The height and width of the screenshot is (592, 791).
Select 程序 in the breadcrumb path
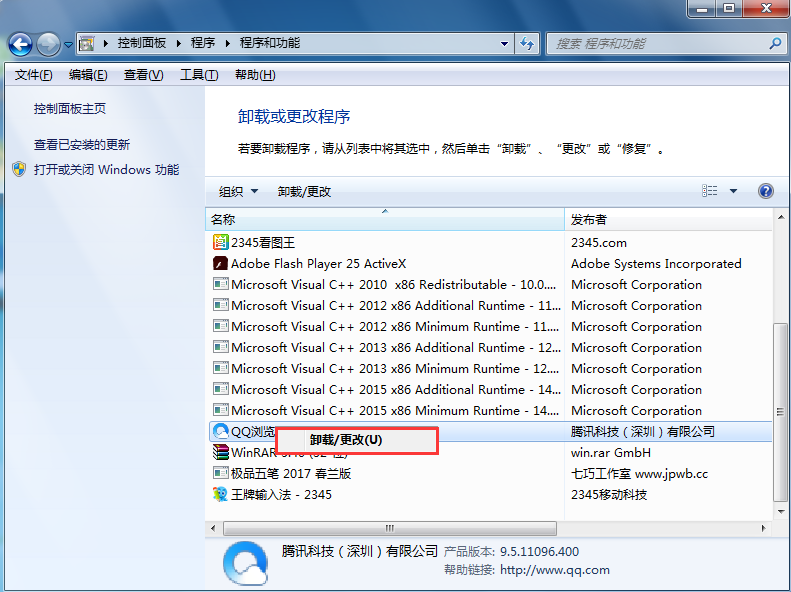pos(203,43)
